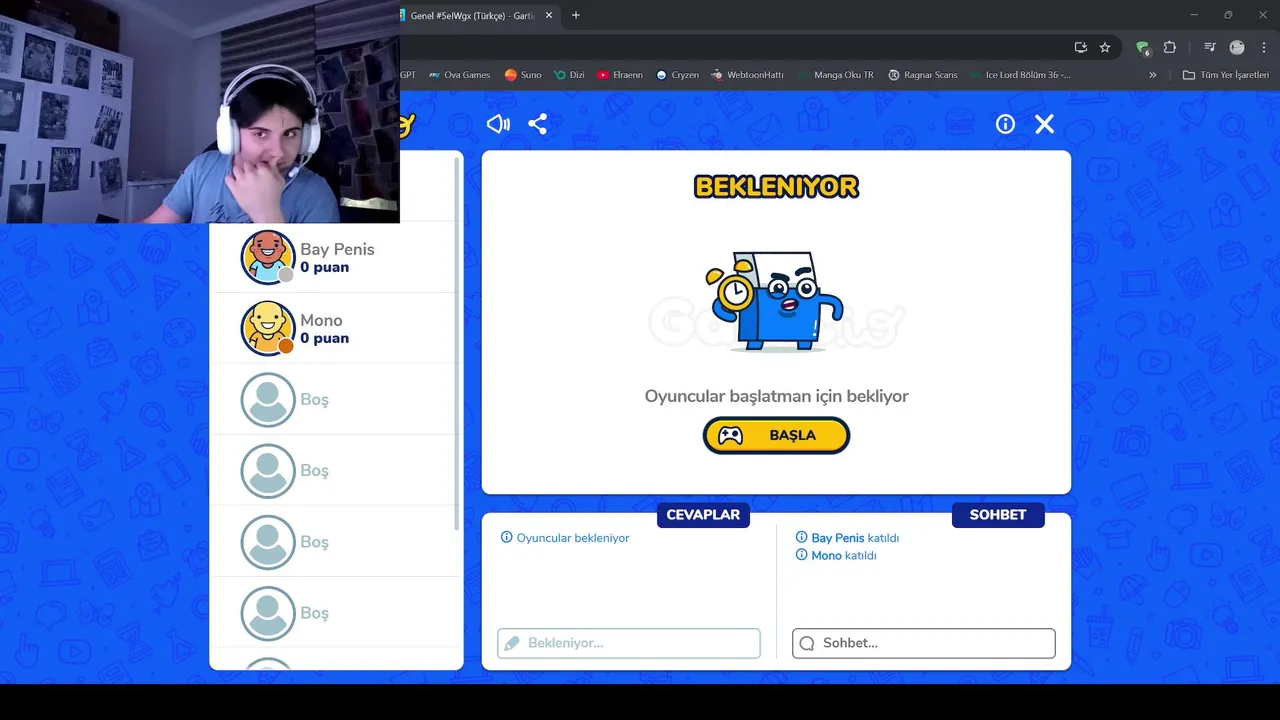The width and height of the screenshot is (1280, 720).
Task: Close the Gartic browser tab
Action: point(548,15)
